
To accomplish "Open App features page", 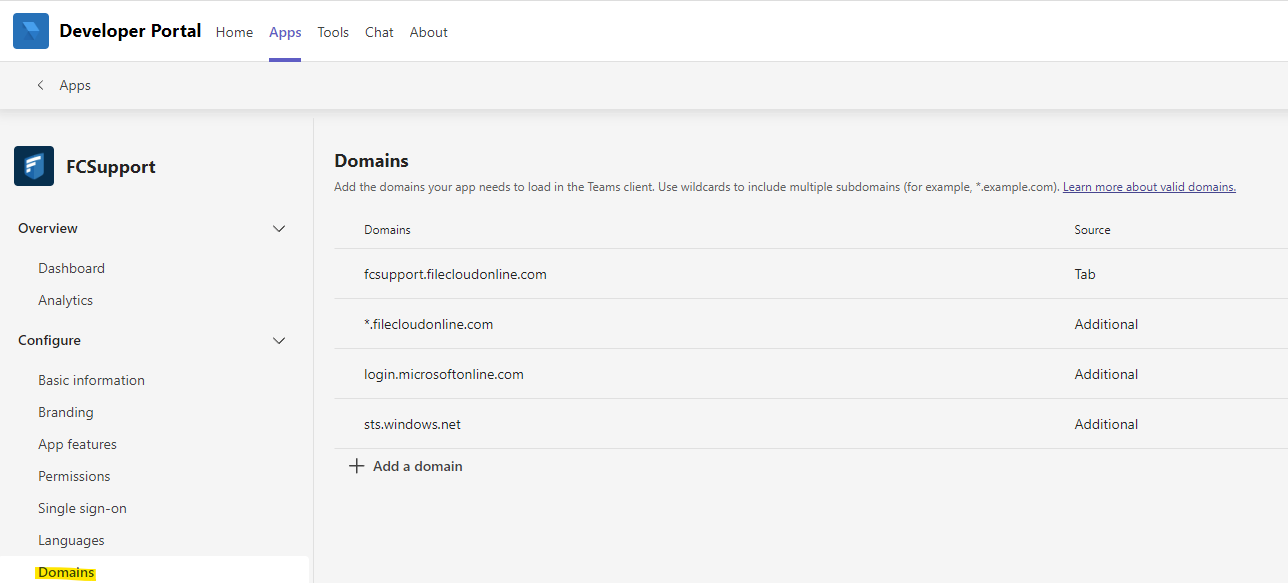I will (78, 444).
